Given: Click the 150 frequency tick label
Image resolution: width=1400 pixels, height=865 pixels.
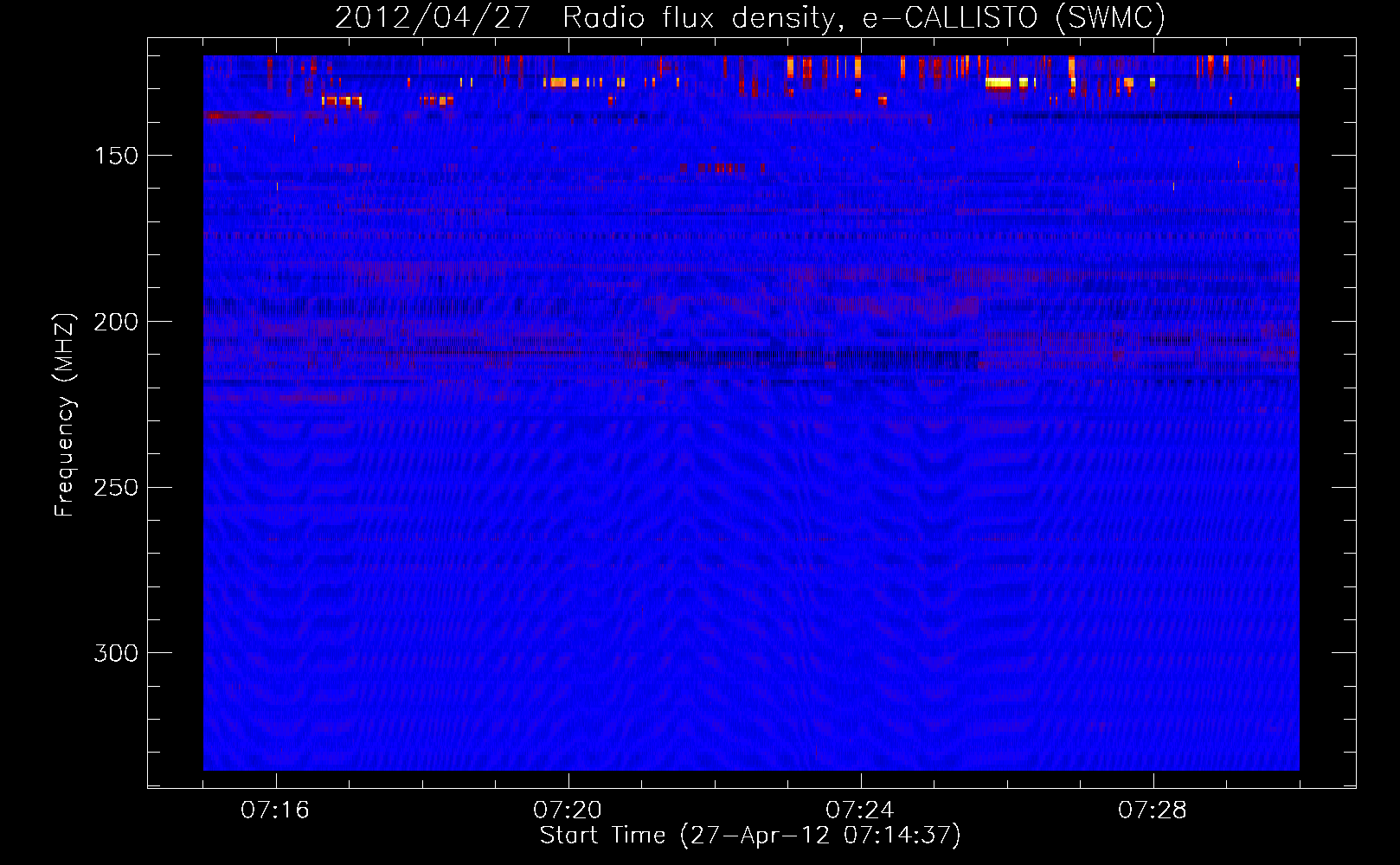Looking at the screenshot, I should coord(116,156).
